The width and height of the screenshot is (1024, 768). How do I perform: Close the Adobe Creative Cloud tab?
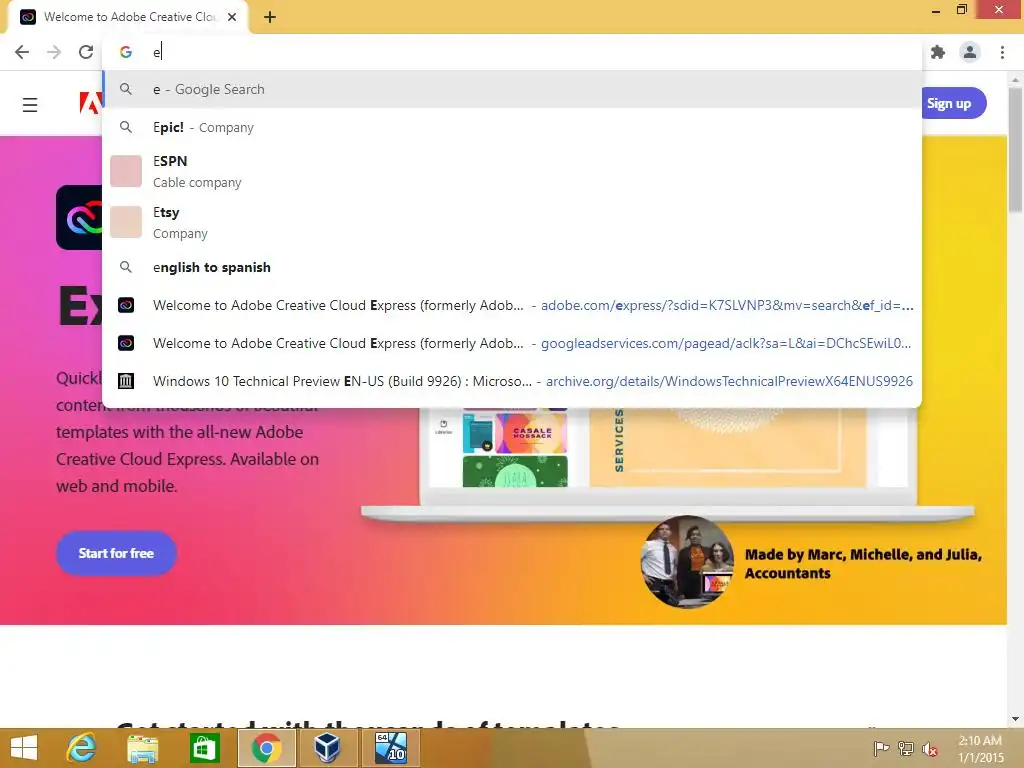coord(232,17)
